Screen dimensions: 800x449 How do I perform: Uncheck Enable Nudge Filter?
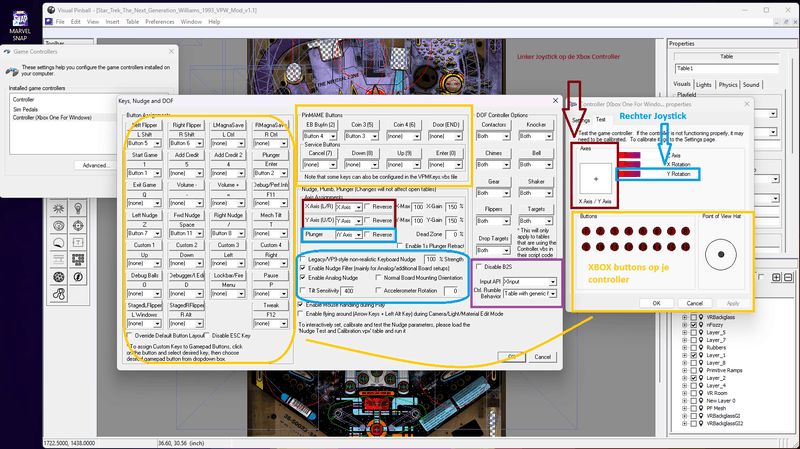coord(303,268)
